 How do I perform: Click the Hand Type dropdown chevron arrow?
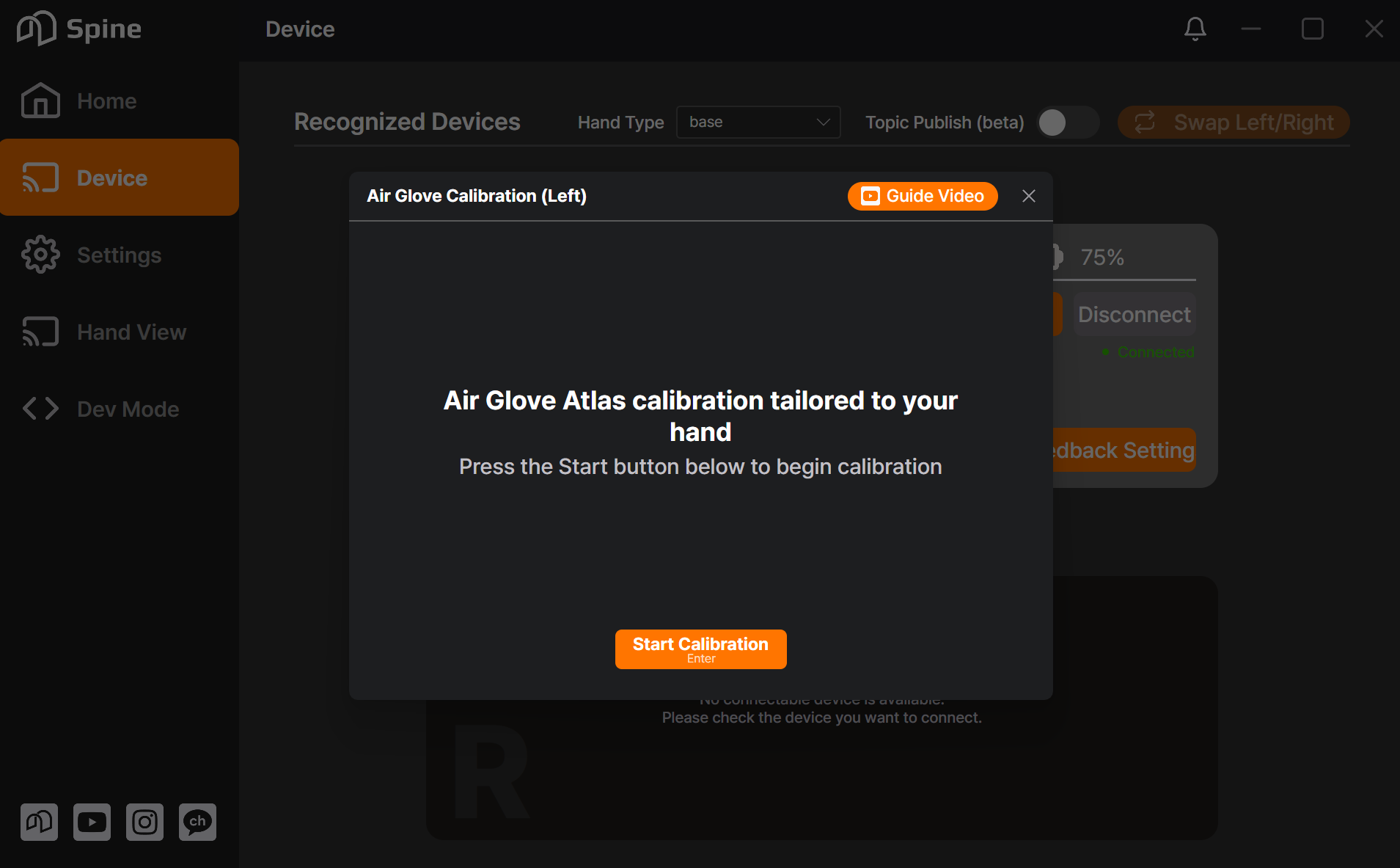(x=823, y=122)
